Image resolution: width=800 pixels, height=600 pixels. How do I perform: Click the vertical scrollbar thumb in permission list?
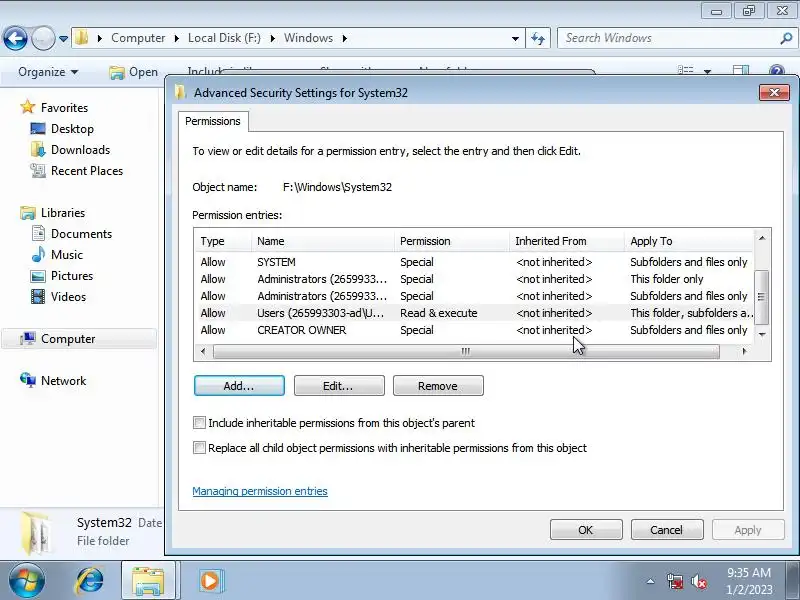click(x=761, y=297)
